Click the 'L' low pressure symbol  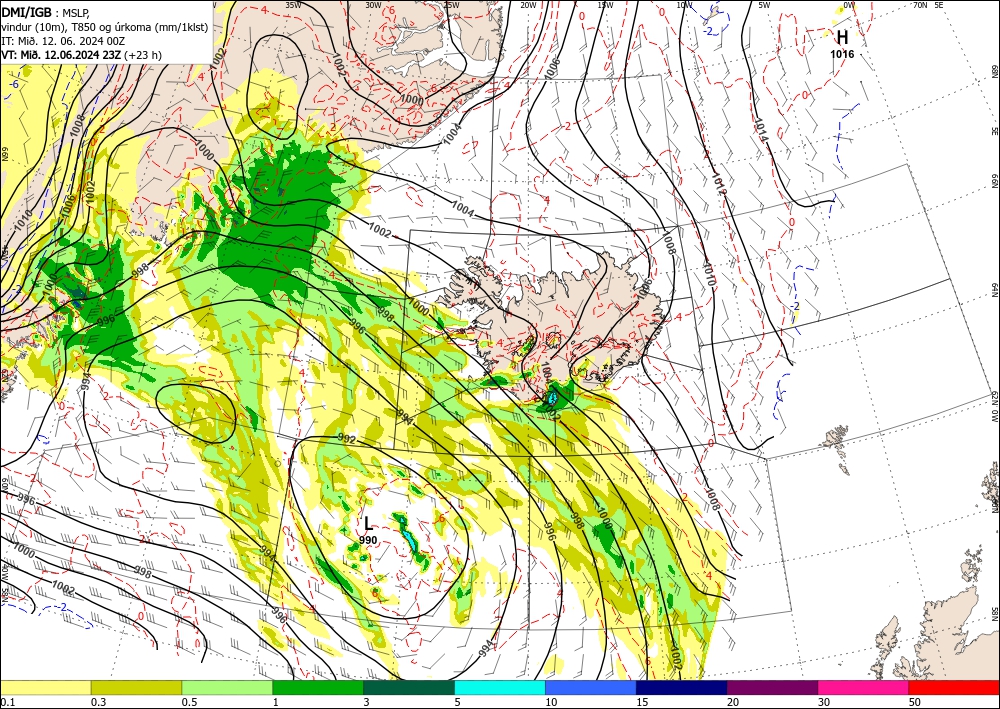(369, 524)
